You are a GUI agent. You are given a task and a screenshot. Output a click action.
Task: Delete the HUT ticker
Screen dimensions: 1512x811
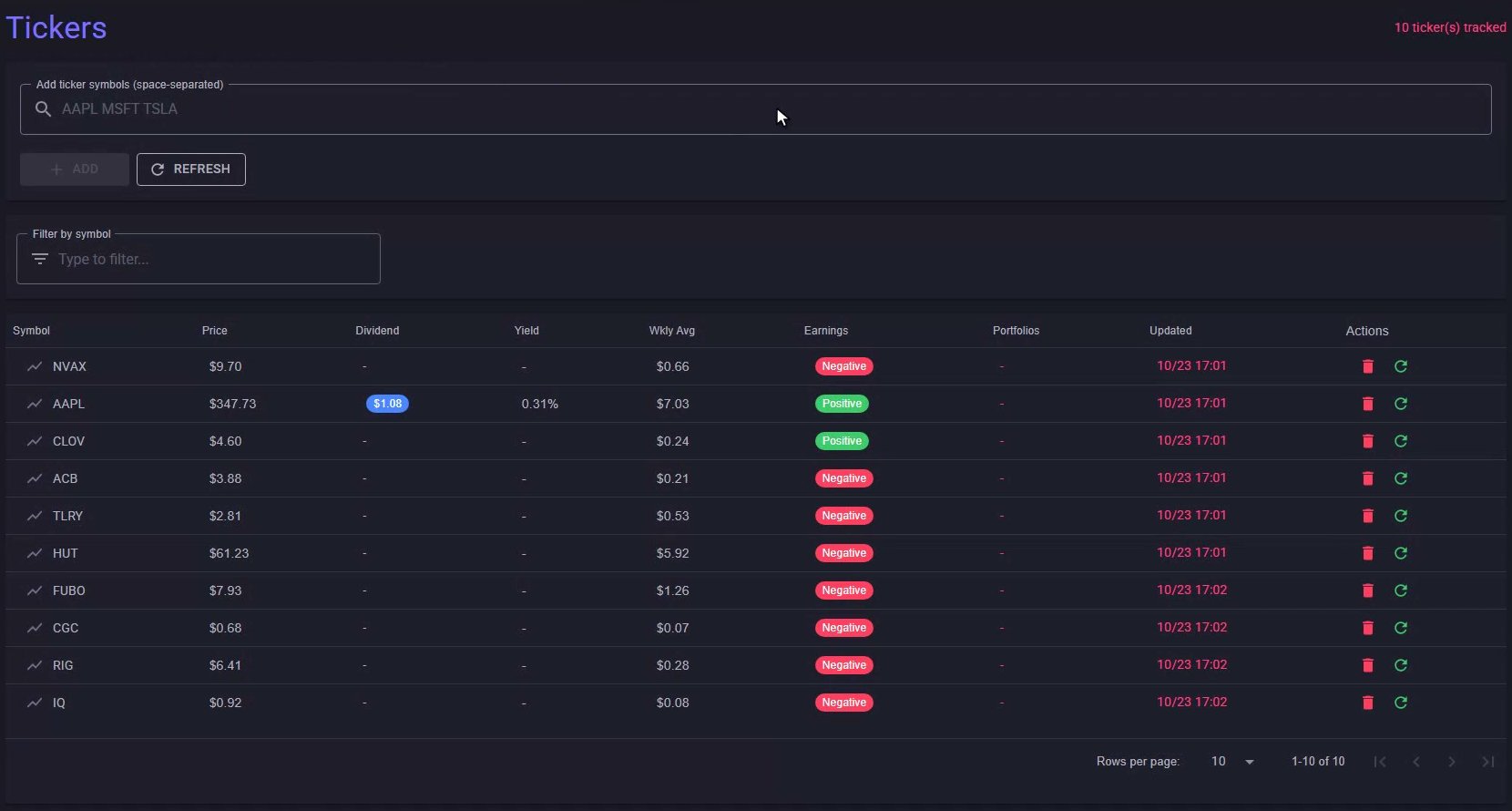click(x=1367, y=553)
